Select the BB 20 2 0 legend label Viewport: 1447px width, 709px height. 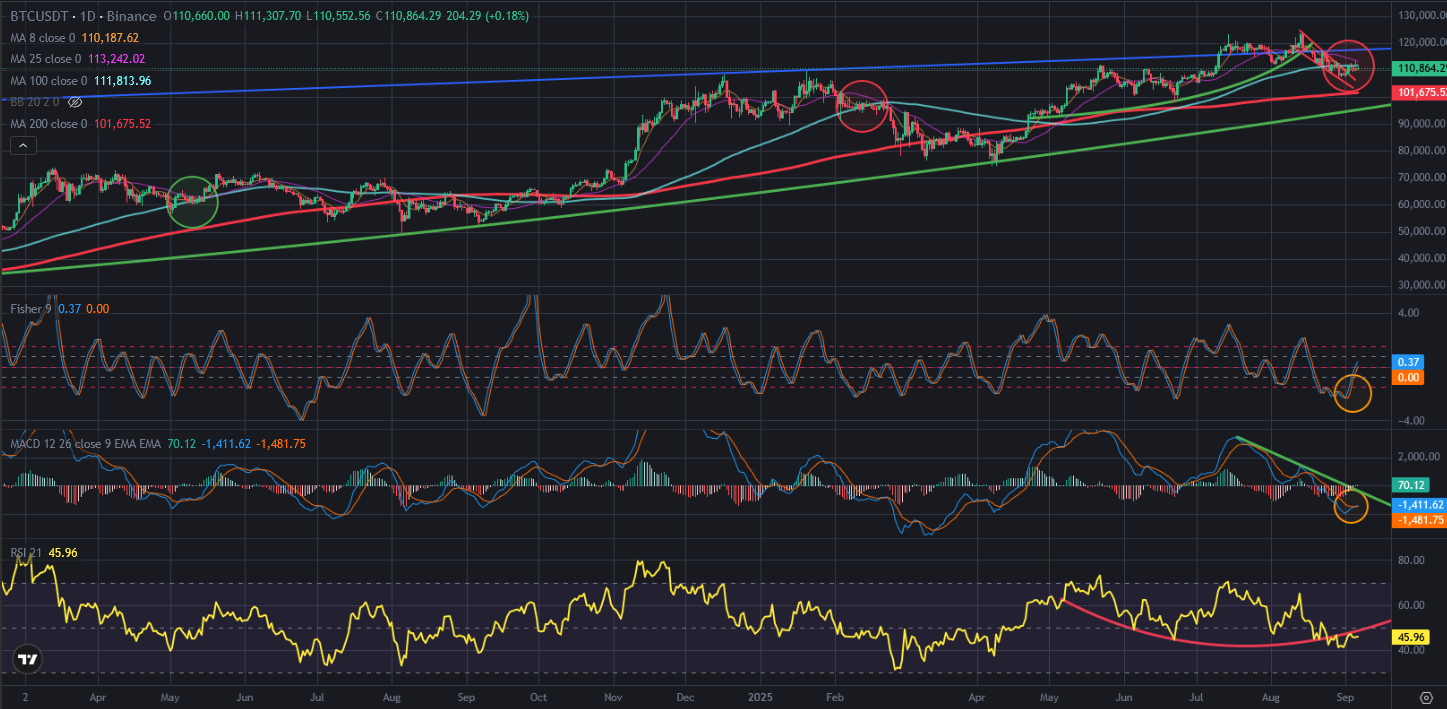point(34,102)
